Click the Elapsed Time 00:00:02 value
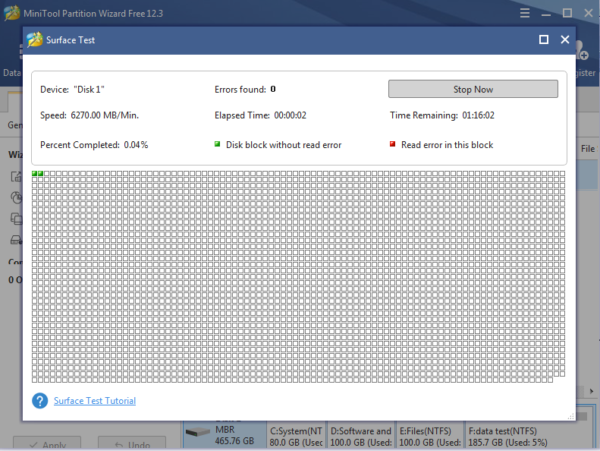Viewport: 600px width, 451px height. point(290,115)
